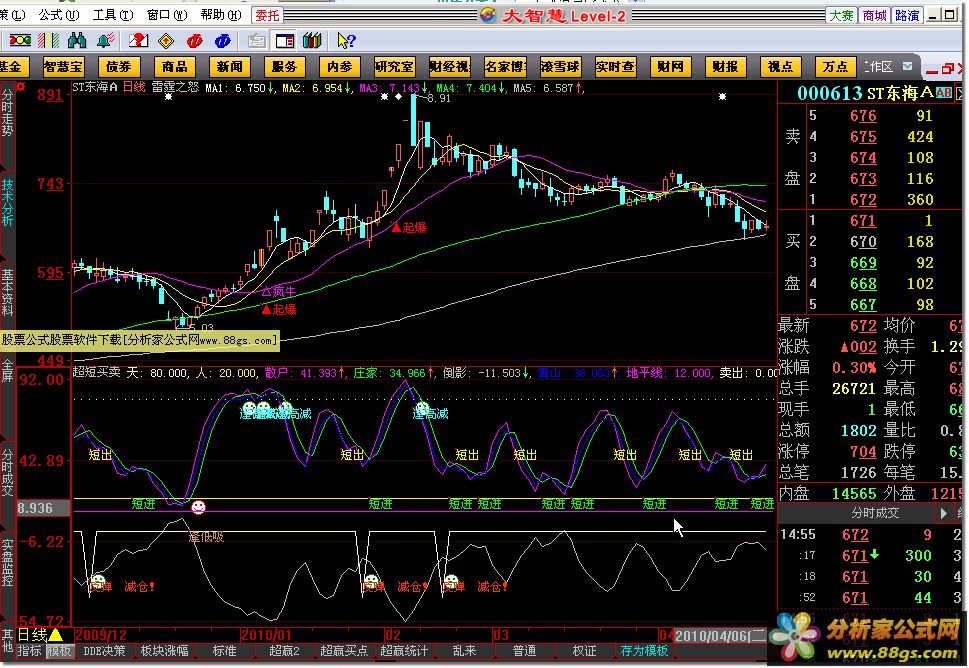Select the 超赢买点 tab at bottom
Image resolution: width=969 pixels, height=668 pixels.
(343, 651)
